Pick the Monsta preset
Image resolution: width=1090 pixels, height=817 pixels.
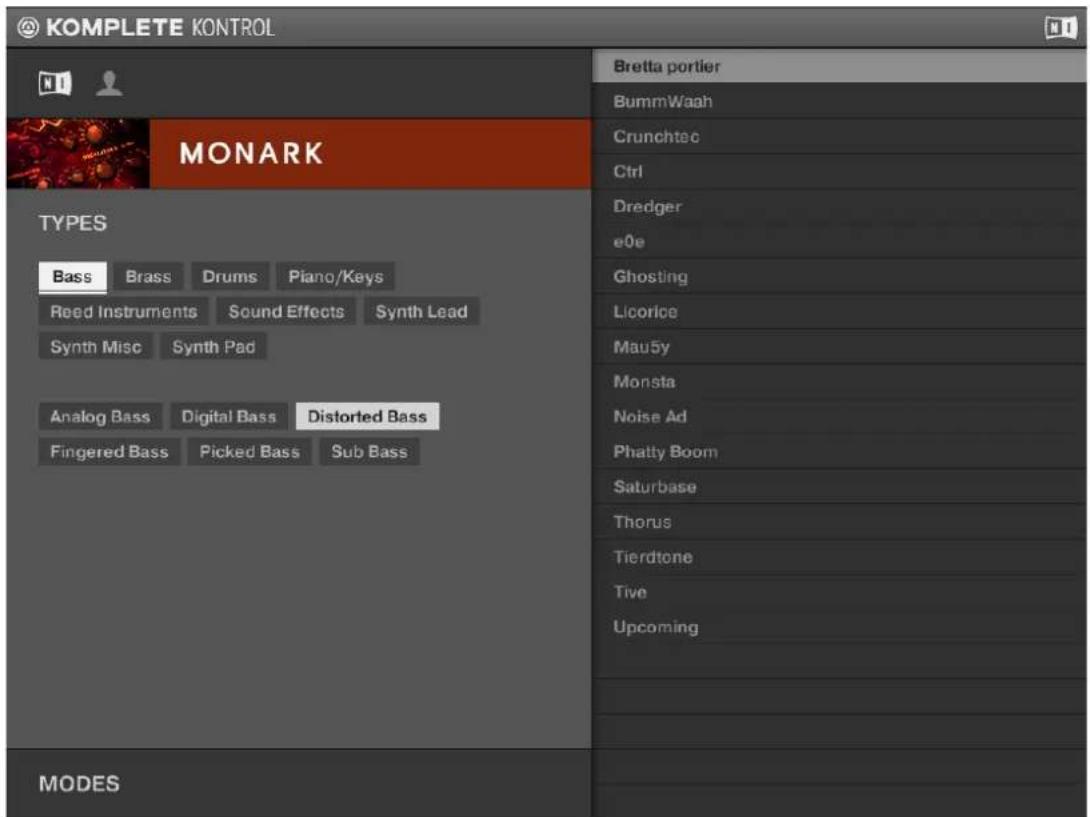point(839,382)
